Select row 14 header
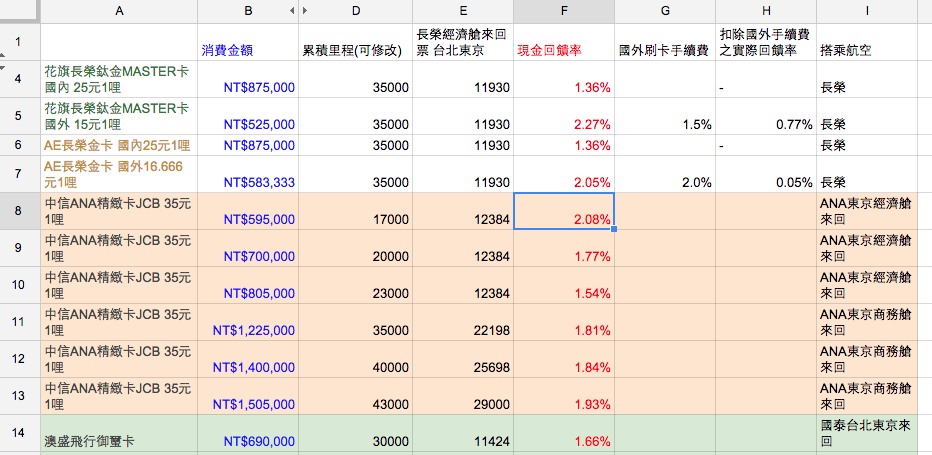Screen dimensions: 932x455 point(20,432)
